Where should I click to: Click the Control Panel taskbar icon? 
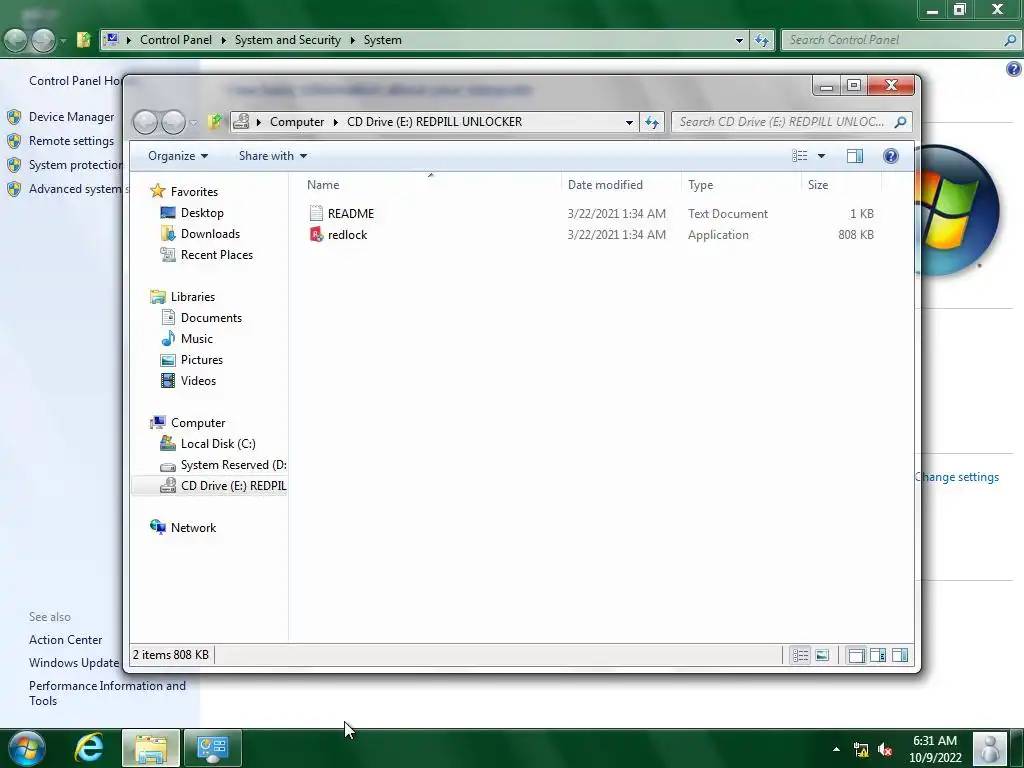tap(212, 748)
